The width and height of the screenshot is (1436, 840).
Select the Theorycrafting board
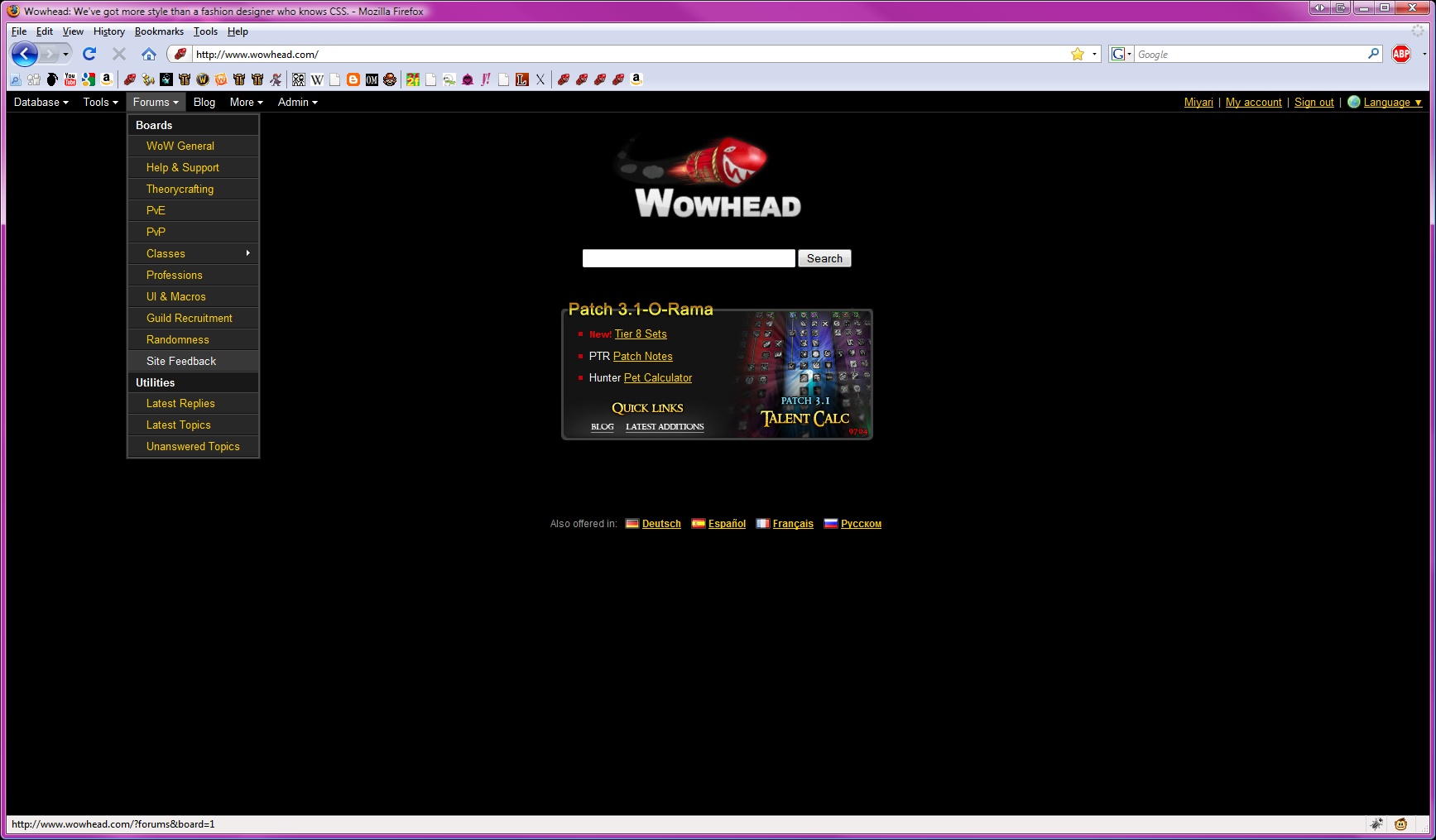point(194,189)
